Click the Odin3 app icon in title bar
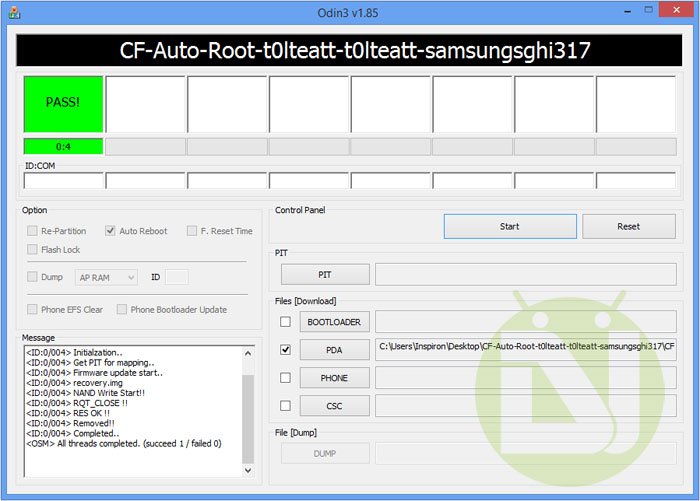Screen dimensions: 700x501 coord(14,13)
